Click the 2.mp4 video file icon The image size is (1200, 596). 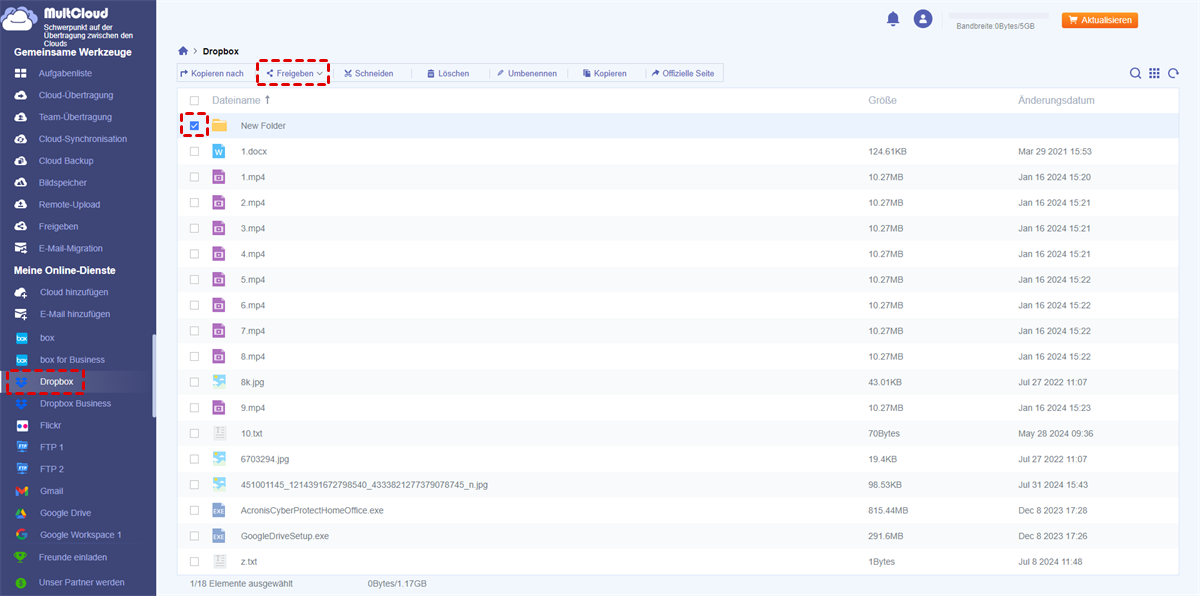(x=219, y=203)
